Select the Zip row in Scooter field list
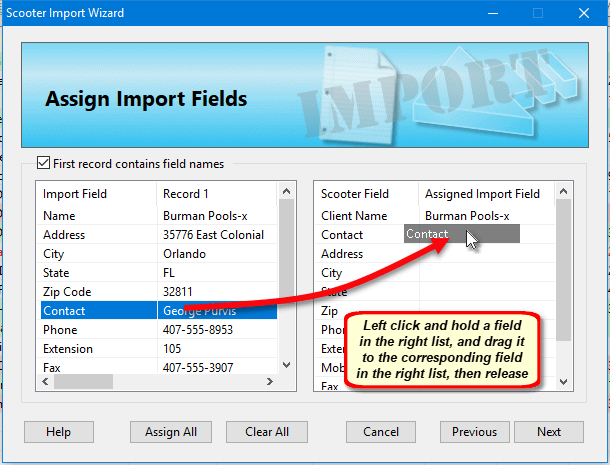Image resolution: width=610 pixels, height=465 pixels. tap(435, 311)
